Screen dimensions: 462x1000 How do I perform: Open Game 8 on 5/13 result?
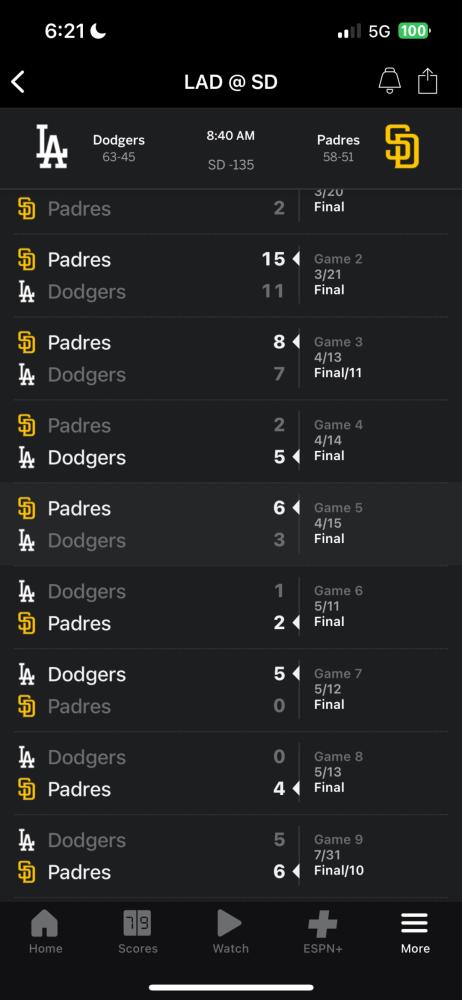tap(231, 773)
